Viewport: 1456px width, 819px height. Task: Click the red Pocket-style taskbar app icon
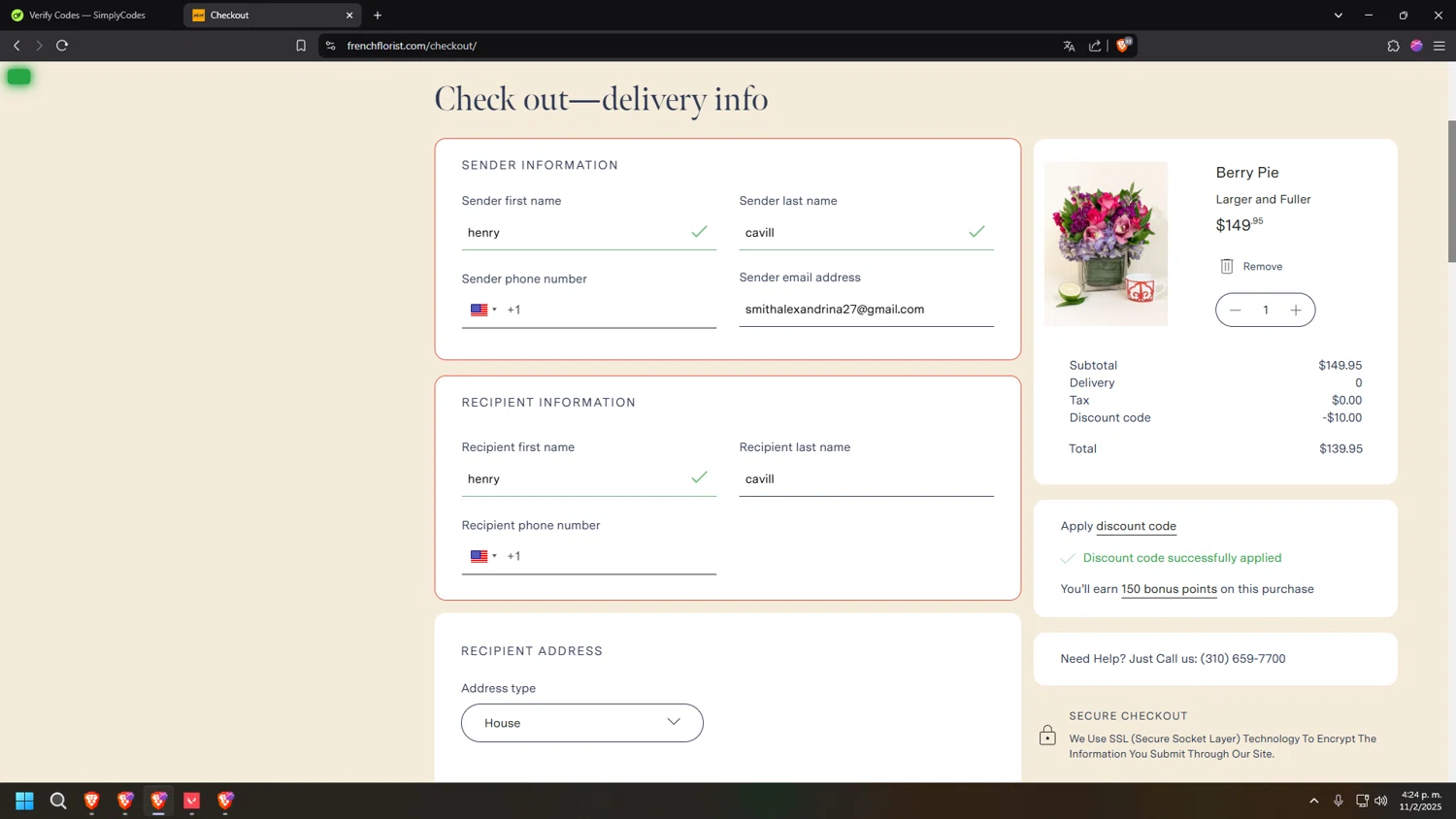192,801
